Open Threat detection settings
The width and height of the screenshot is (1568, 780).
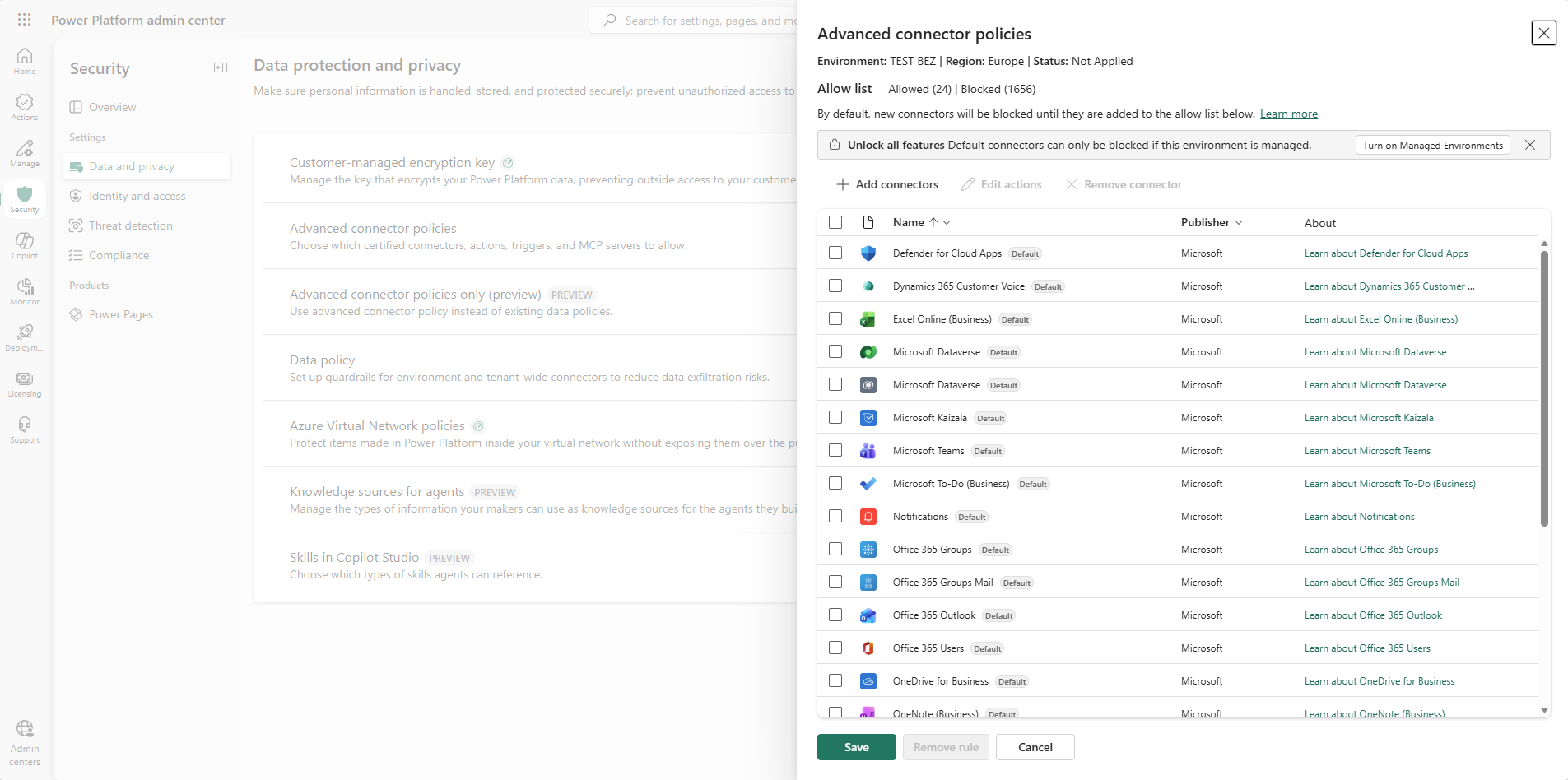(147, 225)
